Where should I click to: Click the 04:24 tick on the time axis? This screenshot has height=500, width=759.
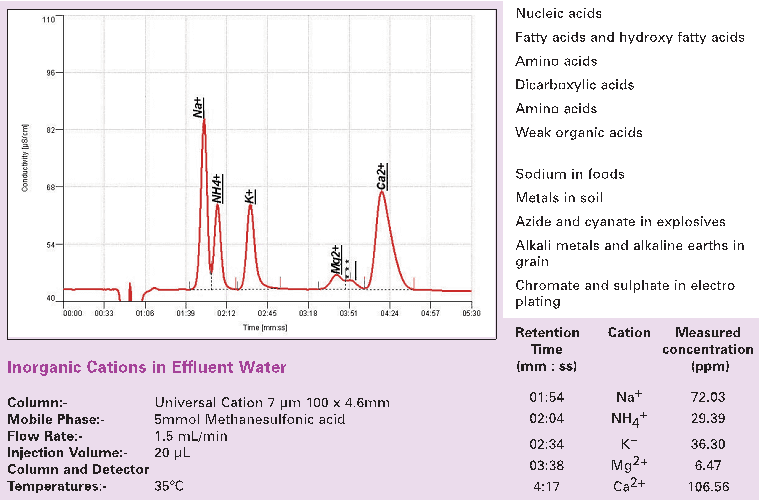(389, 313)
